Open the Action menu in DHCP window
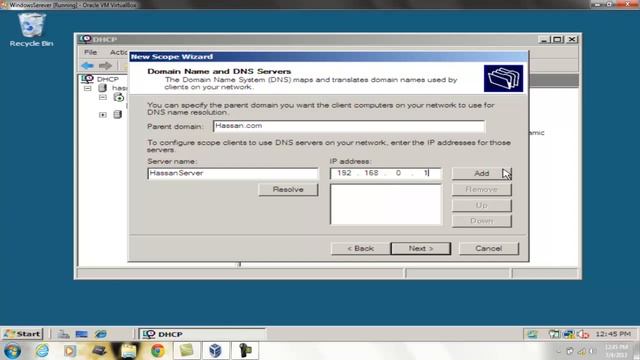Image resolution: width=640 pixels, height=360 pixels. click(119, 52)
